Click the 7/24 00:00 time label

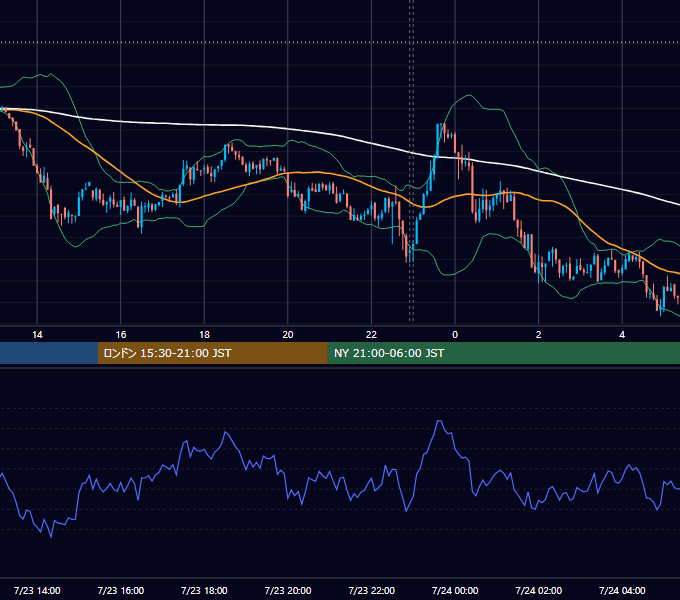pyautogui.click(x=455, y=590)
